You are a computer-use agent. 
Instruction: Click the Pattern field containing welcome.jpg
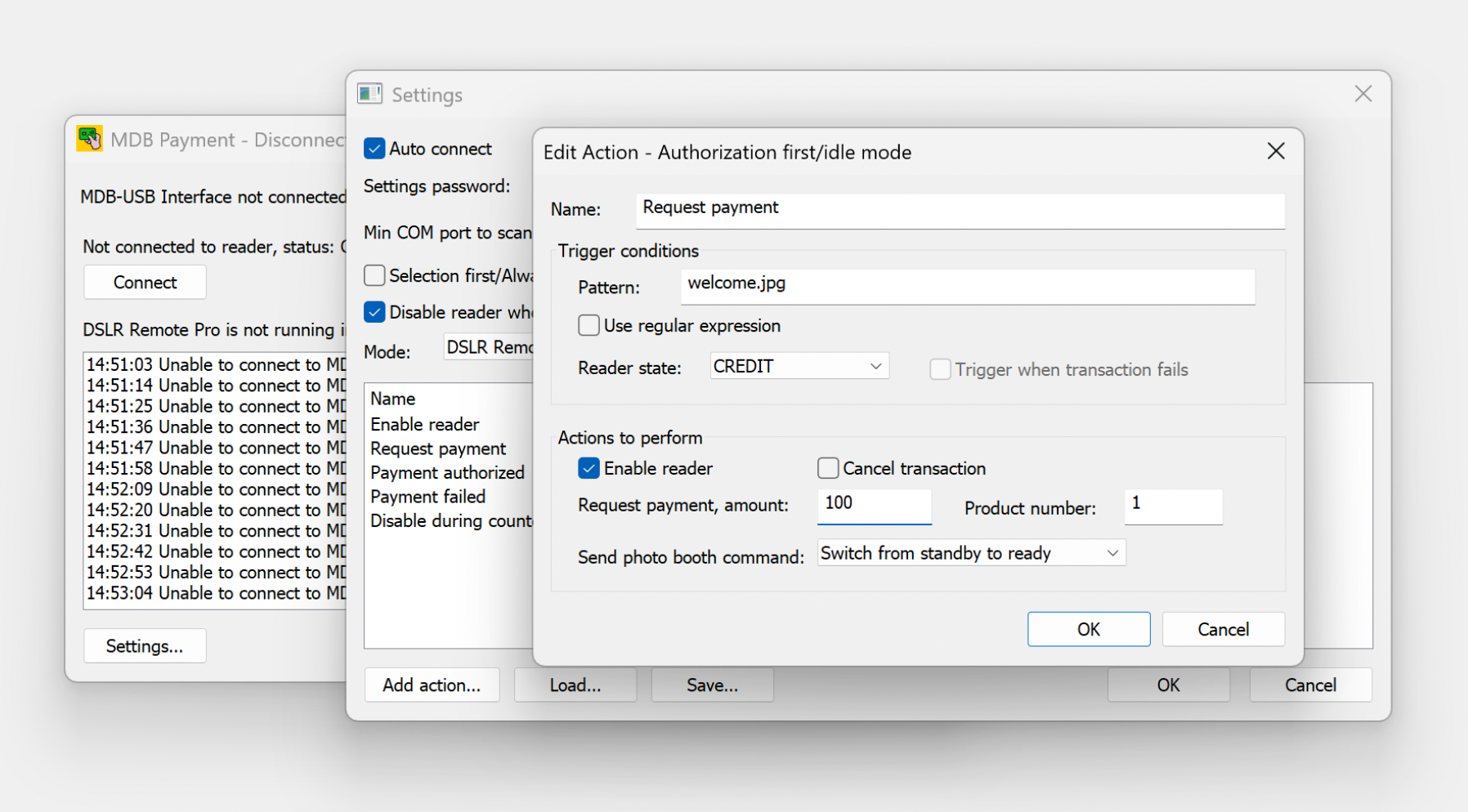click(967, 284)
